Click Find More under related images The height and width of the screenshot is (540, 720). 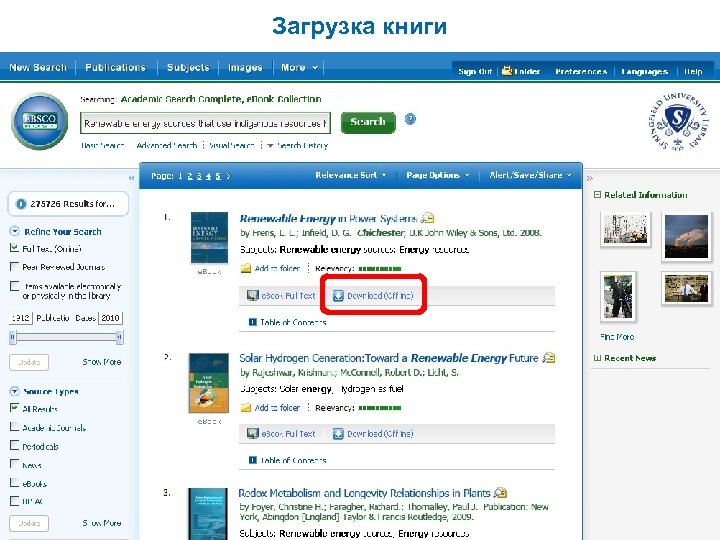click(617, 337)
